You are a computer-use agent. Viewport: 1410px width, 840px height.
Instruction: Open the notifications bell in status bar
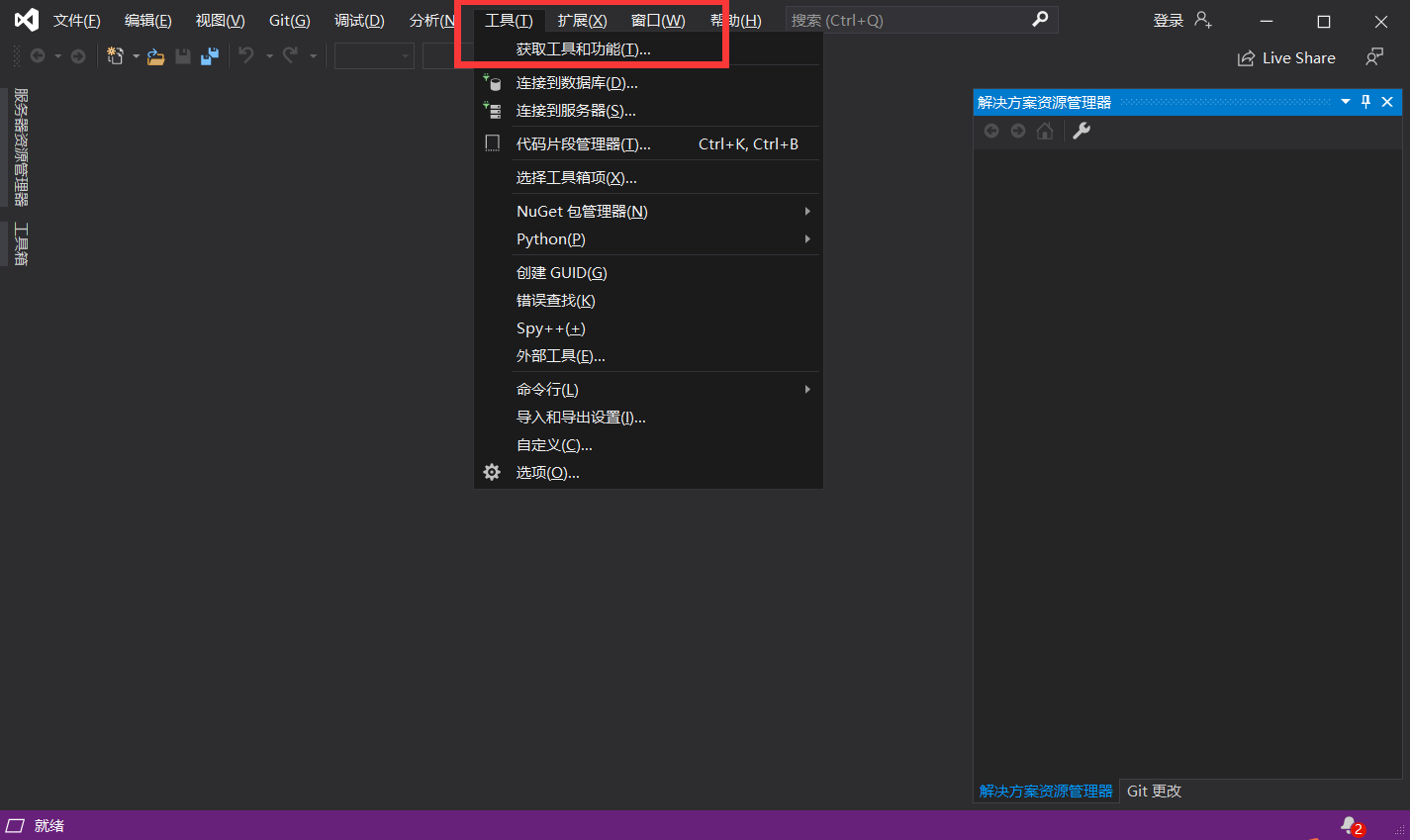click(x=1350, y=824)
